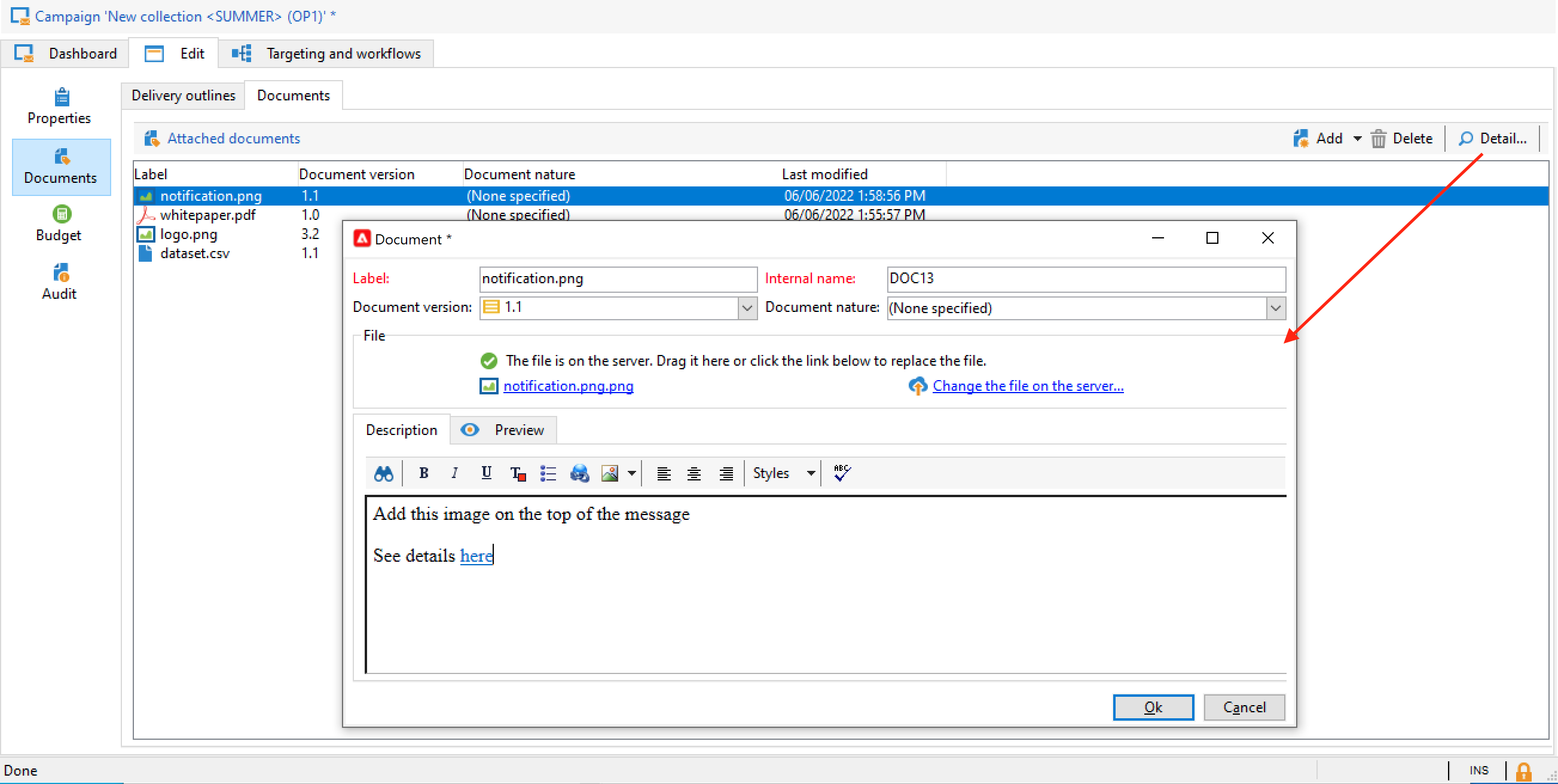This screenshot has width=1558, height=784.
Task: Open the Audit section in sidebar
Action: pyautogui.click(x=59, y=281)
